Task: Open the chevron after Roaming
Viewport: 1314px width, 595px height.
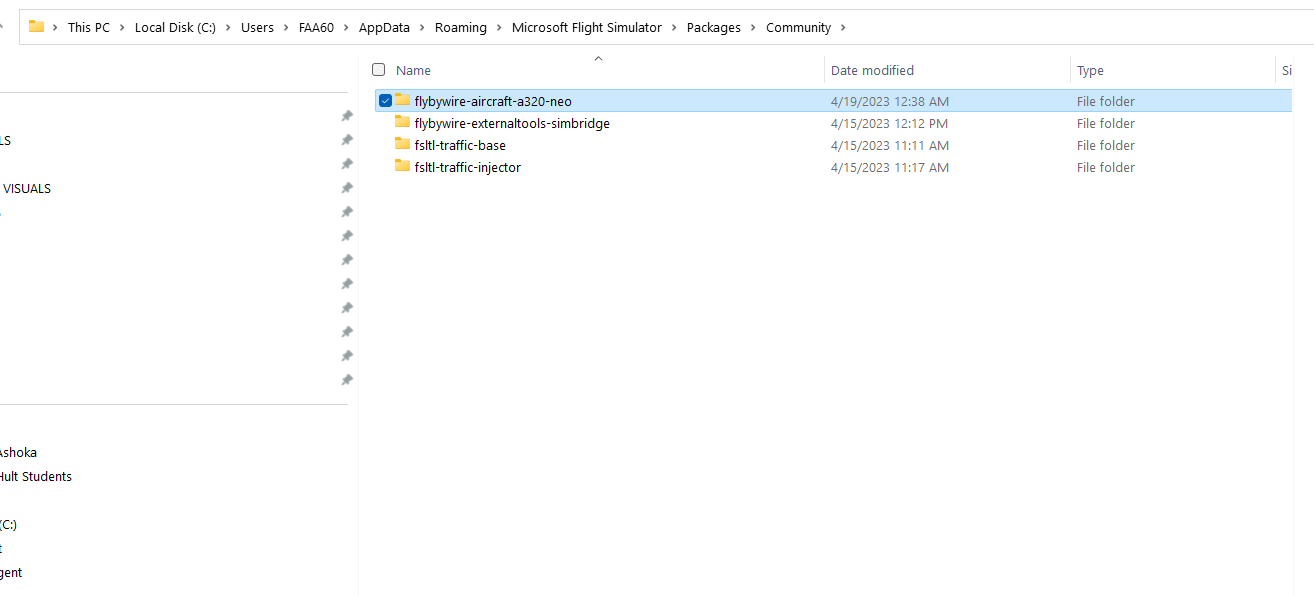Action: pyautogui.click(x=499, y=27)
